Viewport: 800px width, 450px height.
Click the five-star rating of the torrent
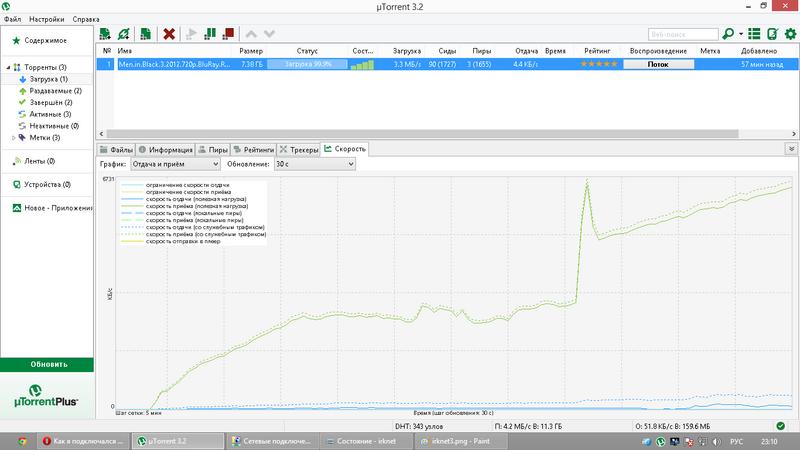click(598, 64)
